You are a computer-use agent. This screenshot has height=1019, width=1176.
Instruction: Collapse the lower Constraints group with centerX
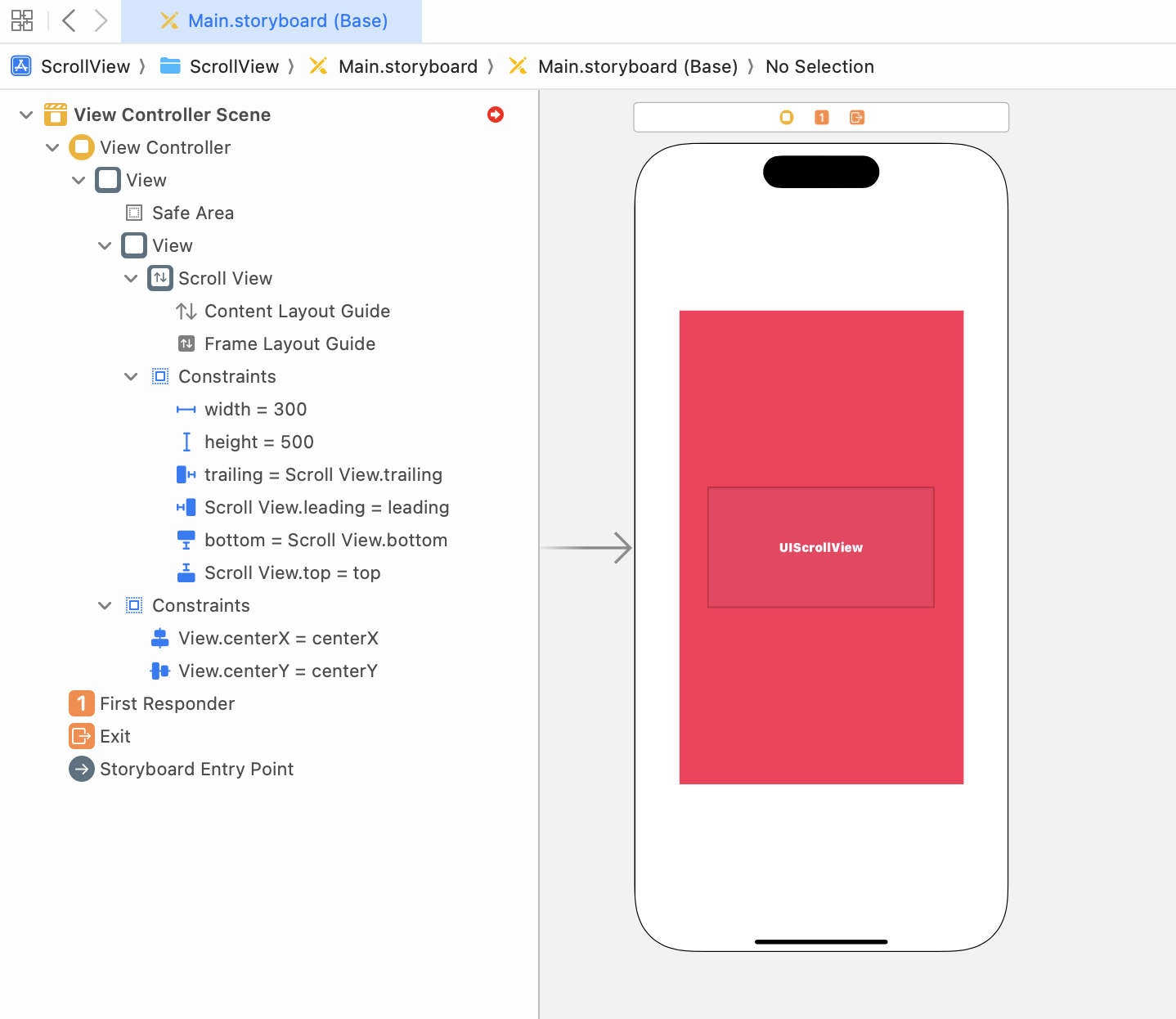pos(105,605)
